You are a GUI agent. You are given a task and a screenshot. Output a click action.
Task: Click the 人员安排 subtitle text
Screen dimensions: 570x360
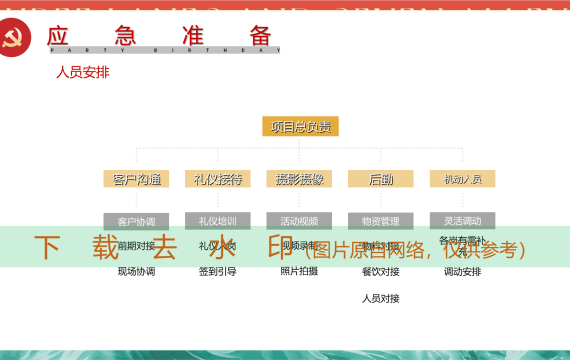coord(83,72)
